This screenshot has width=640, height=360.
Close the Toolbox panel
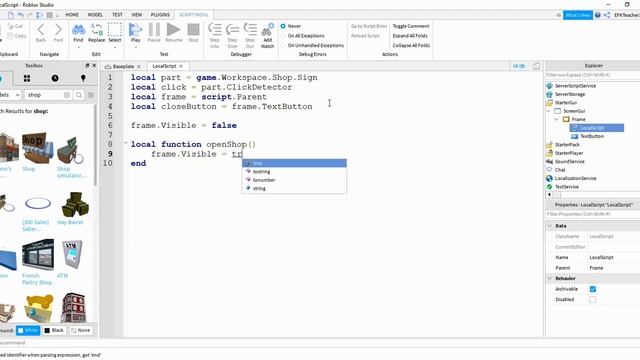[x=94, y=65]
